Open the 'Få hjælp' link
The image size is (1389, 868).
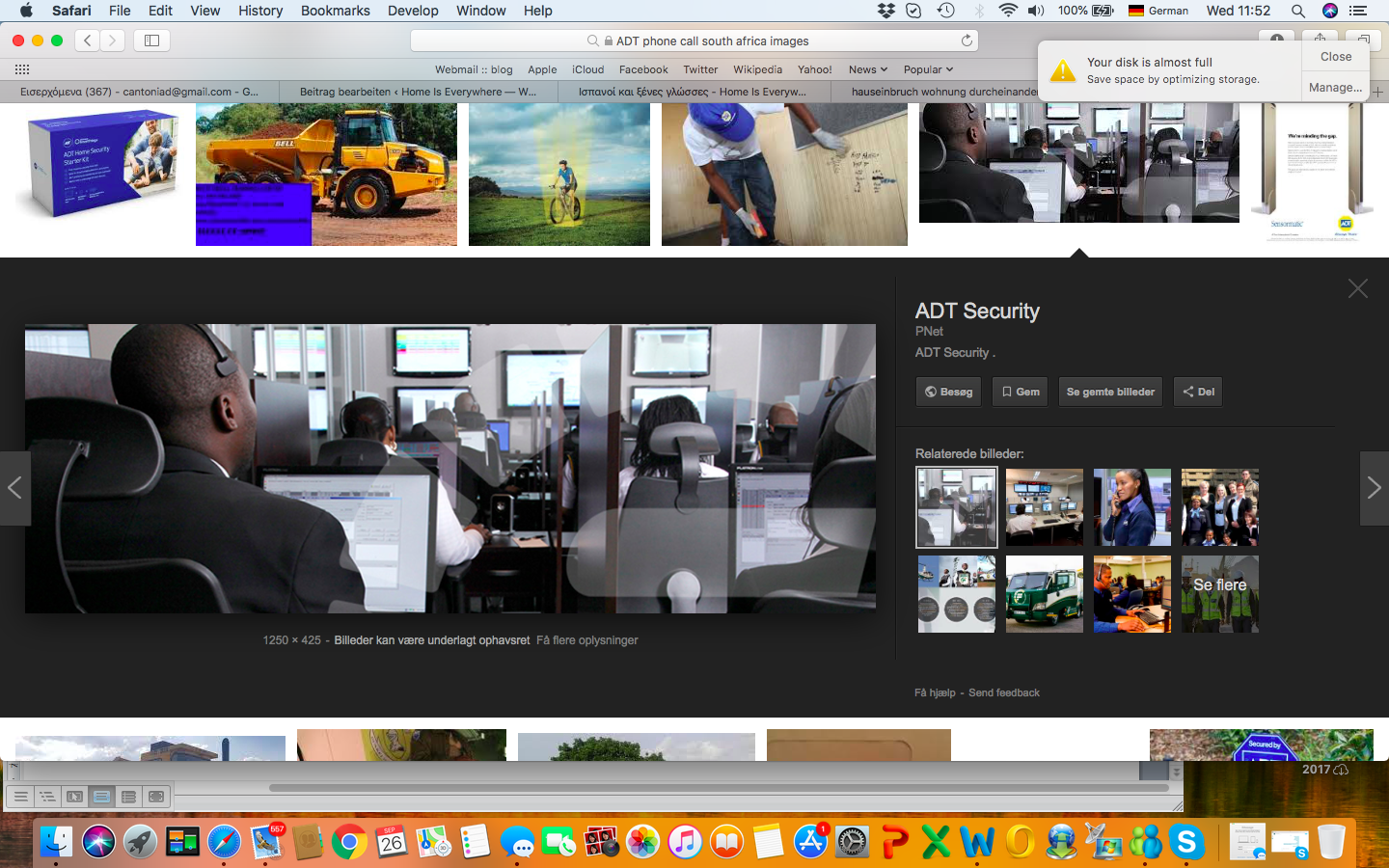point(935,692)
